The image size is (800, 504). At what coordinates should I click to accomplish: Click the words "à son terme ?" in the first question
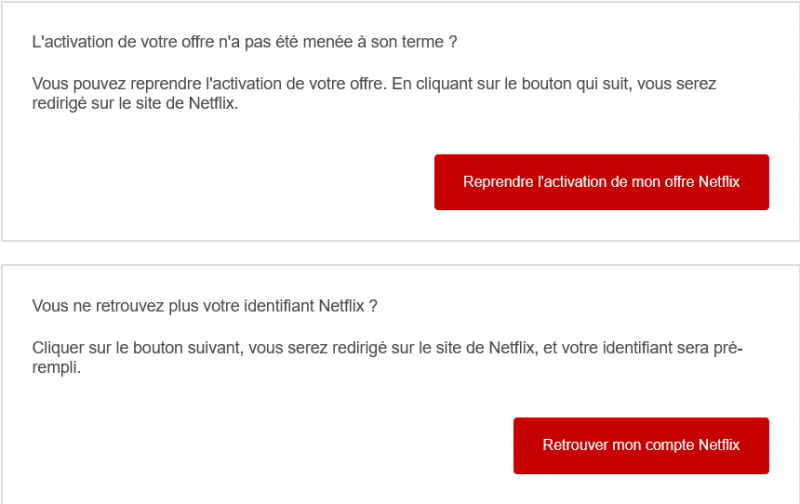426,44
